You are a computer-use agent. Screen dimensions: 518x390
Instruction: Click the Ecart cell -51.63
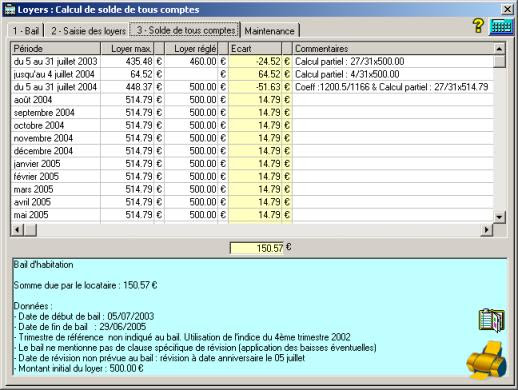coord(255,87)
